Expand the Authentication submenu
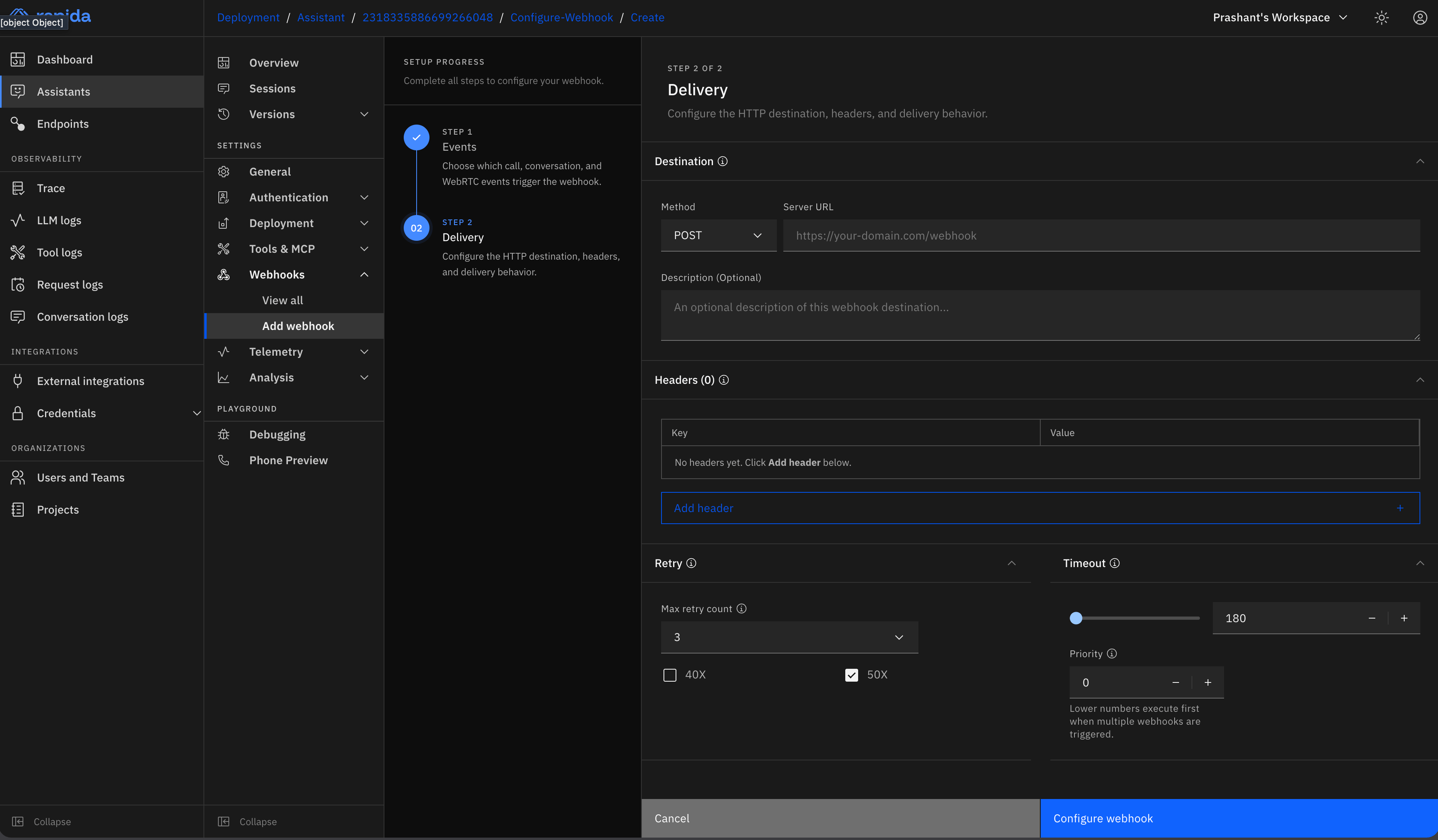This screenshot has width=1438, height=840. tap(364, 197)
